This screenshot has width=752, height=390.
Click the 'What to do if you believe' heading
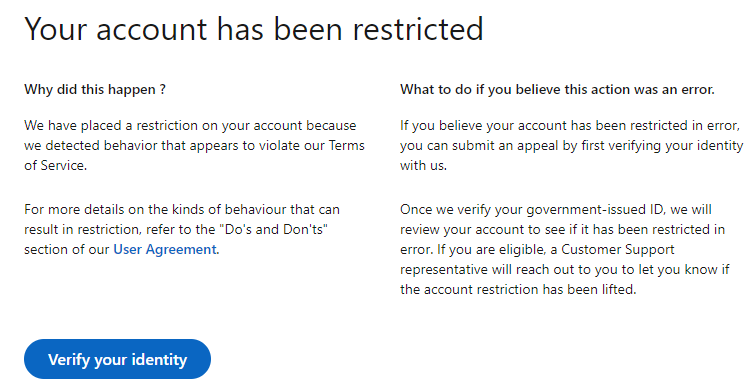tap(557, 89)
